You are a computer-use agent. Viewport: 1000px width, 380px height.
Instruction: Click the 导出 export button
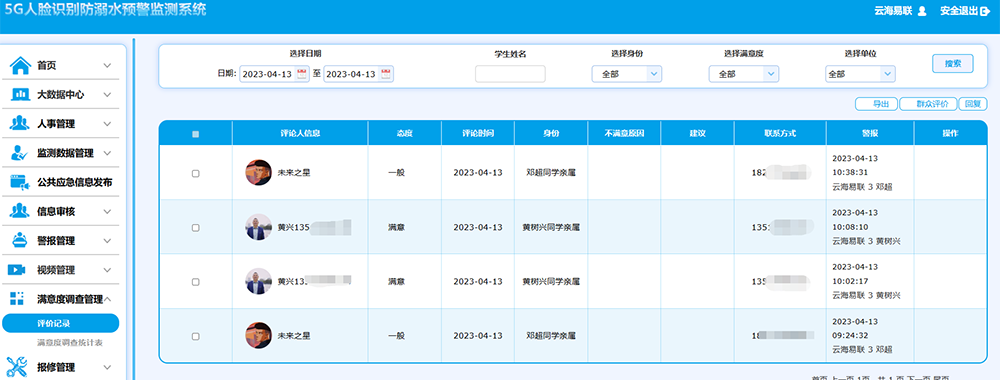pyautogui.click(x=876, y=104)
